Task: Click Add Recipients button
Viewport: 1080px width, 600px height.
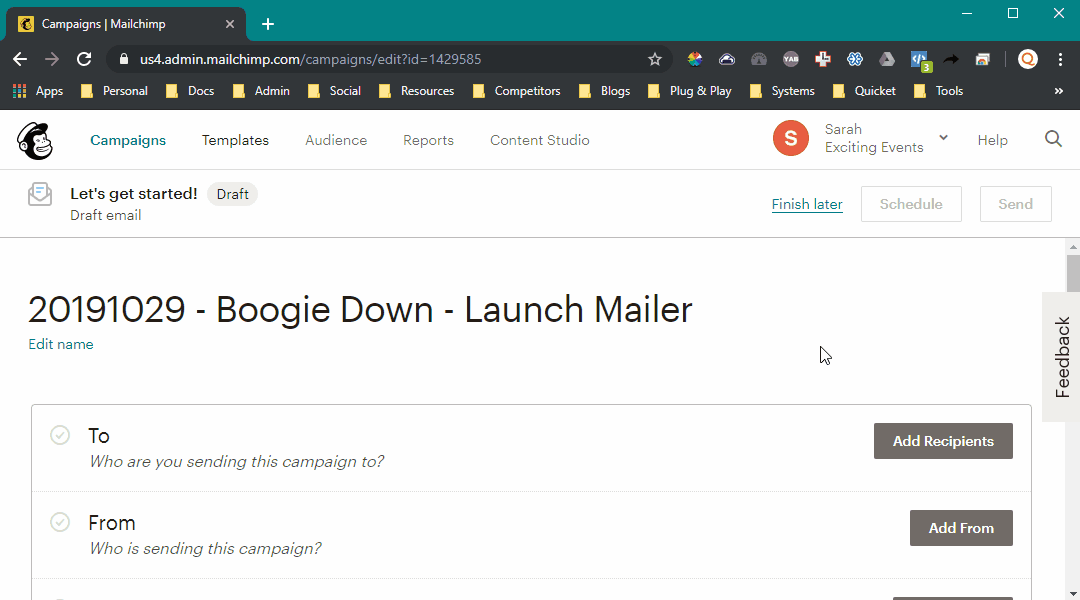Action: coord(944,441)
